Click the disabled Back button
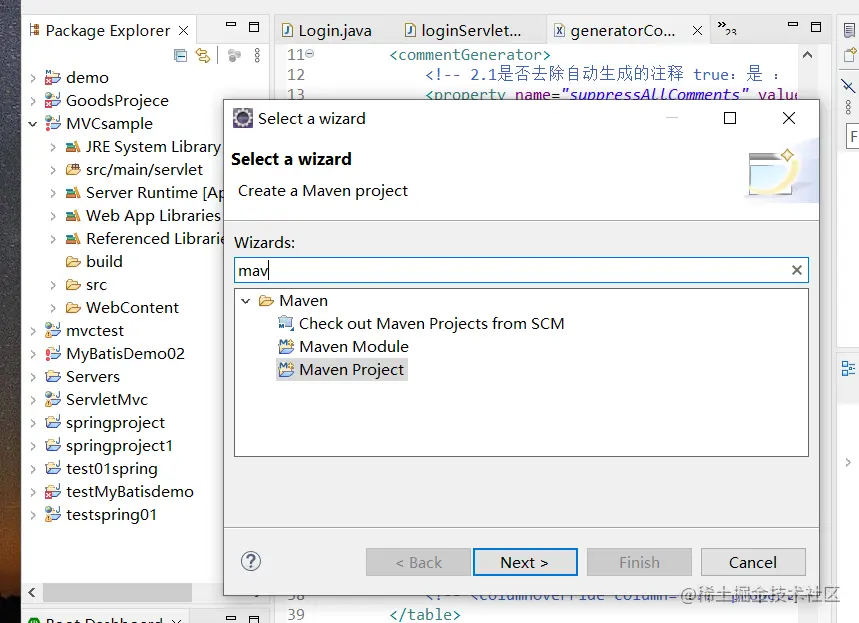Image resolution: width=859 pixels, height=623 pixels. pos(418,562)
